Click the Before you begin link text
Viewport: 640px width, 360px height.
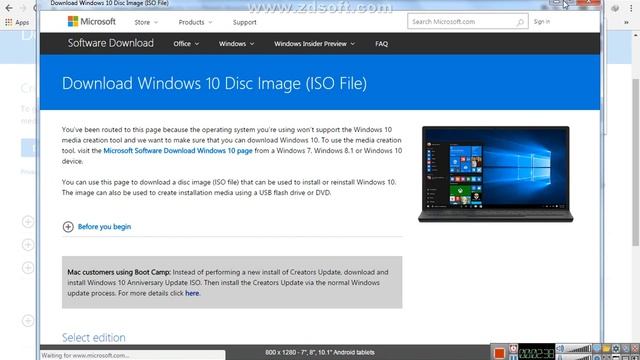pos(104,227)
